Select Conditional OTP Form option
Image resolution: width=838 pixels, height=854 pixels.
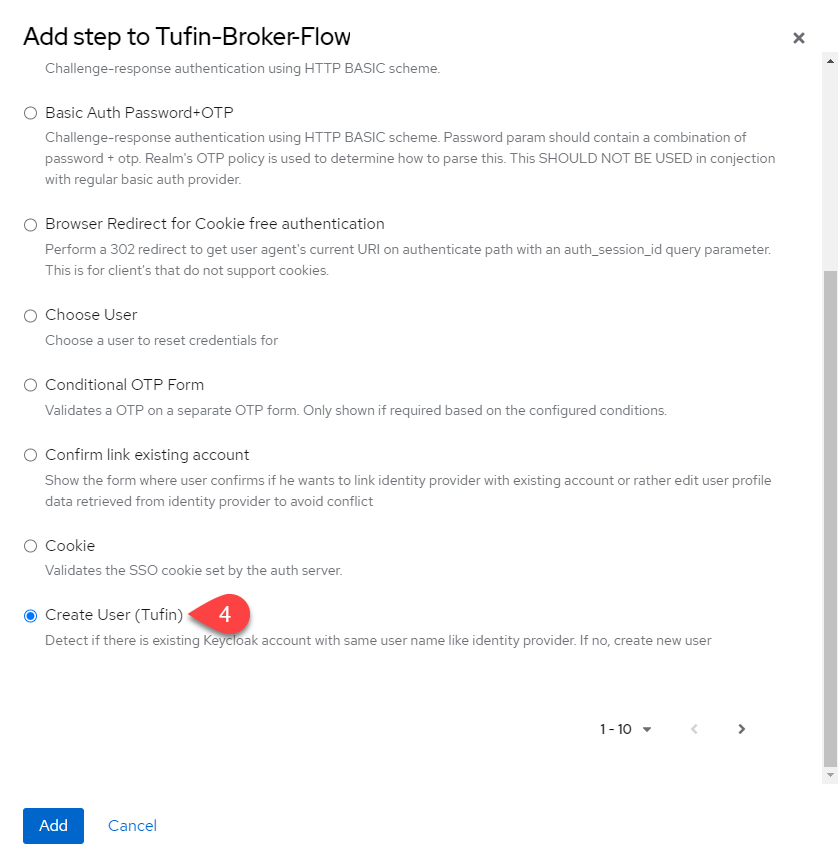click(30, 385)
